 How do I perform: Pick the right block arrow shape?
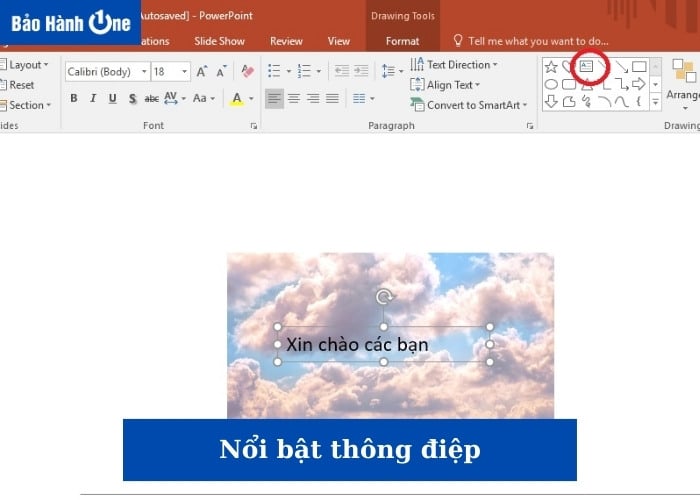[x=639, y=84]
